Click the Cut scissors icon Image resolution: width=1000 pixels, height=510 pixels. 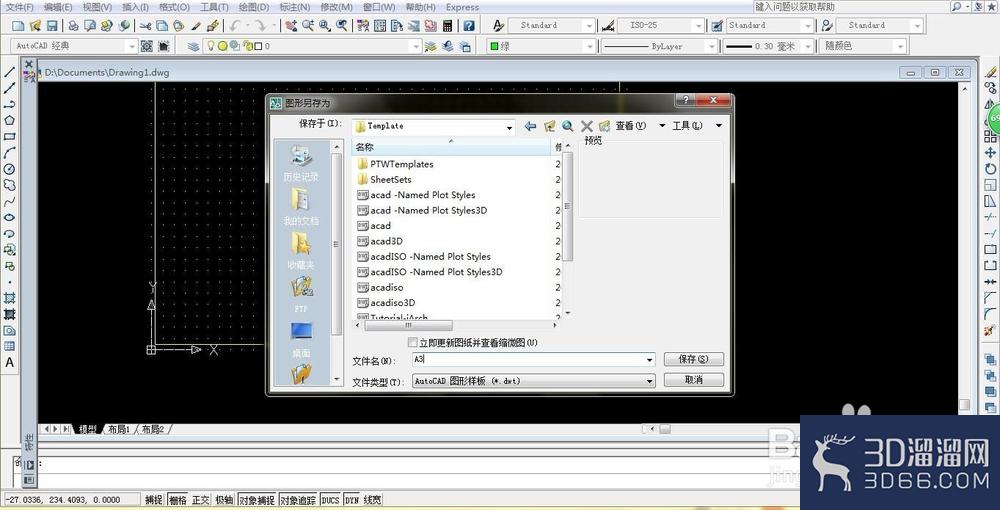(145, 26)
